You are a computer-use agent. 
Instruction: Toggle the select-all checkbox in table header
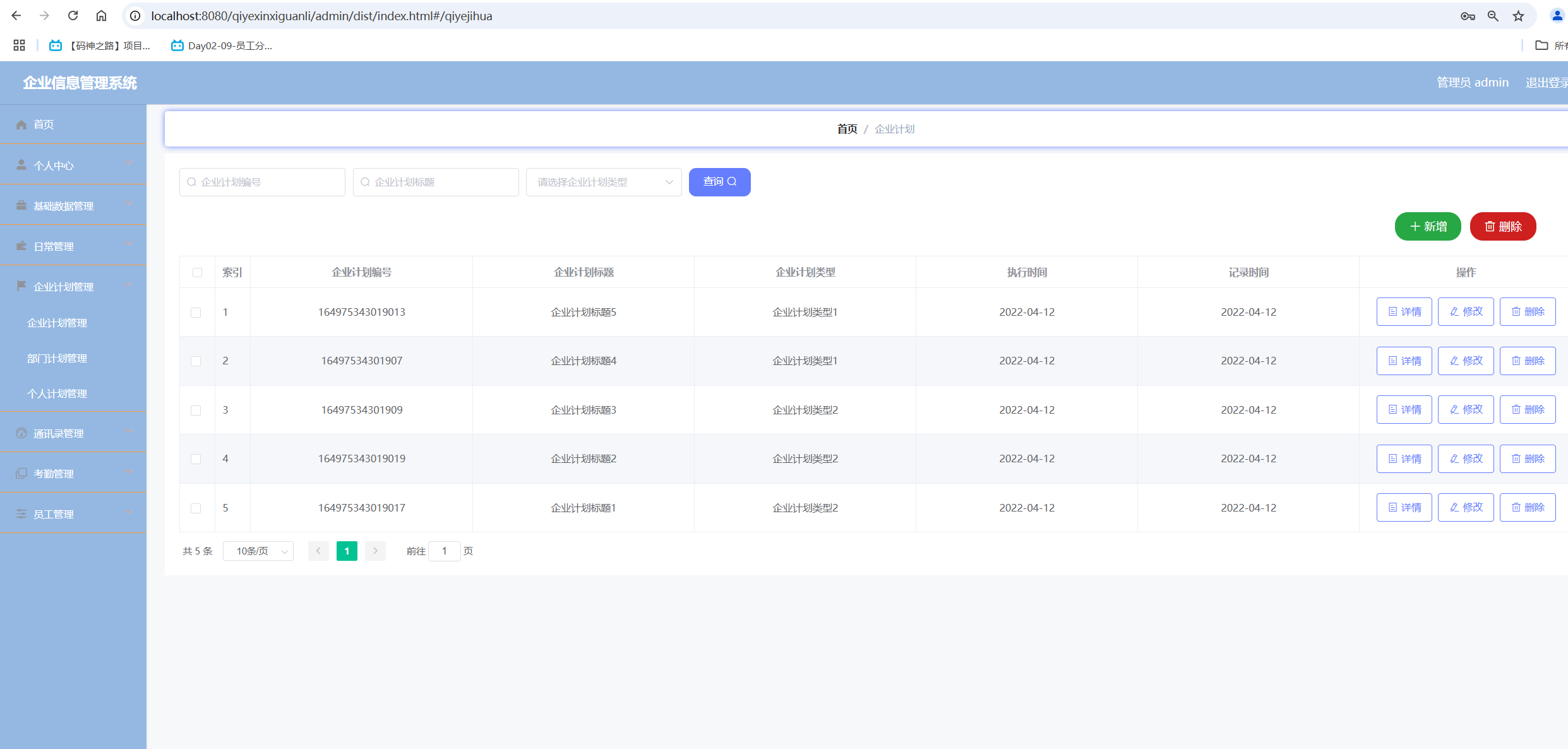tap(197, 272)
